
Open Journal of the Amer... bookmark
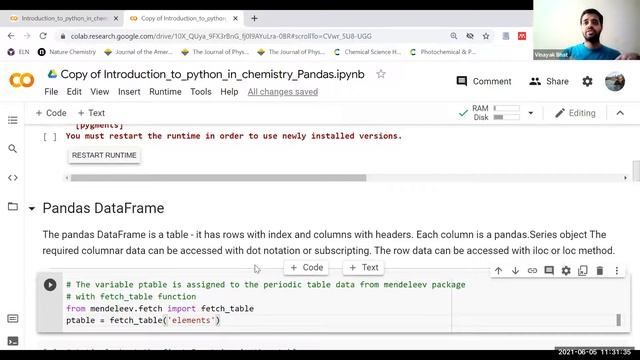(x=139, y=52)
